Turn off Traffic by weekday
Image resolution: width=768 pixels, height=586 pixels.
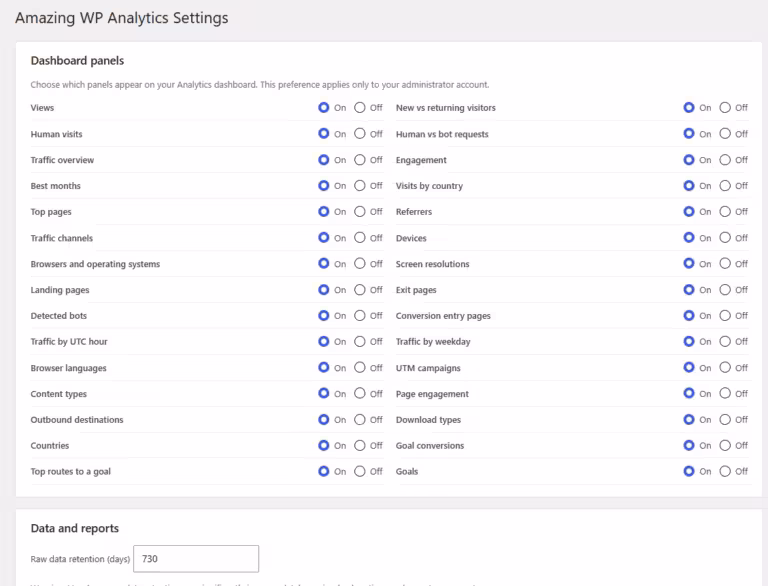[x=725, y=341]
